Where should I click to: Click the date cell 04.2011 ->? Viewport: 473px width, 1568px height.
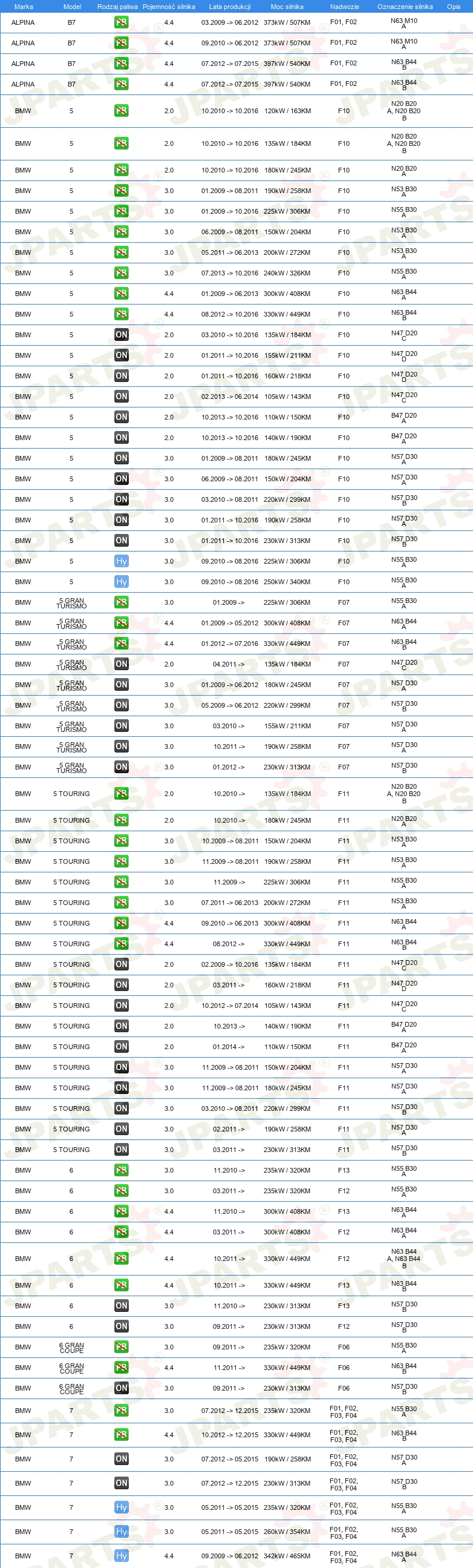(229, 664)
